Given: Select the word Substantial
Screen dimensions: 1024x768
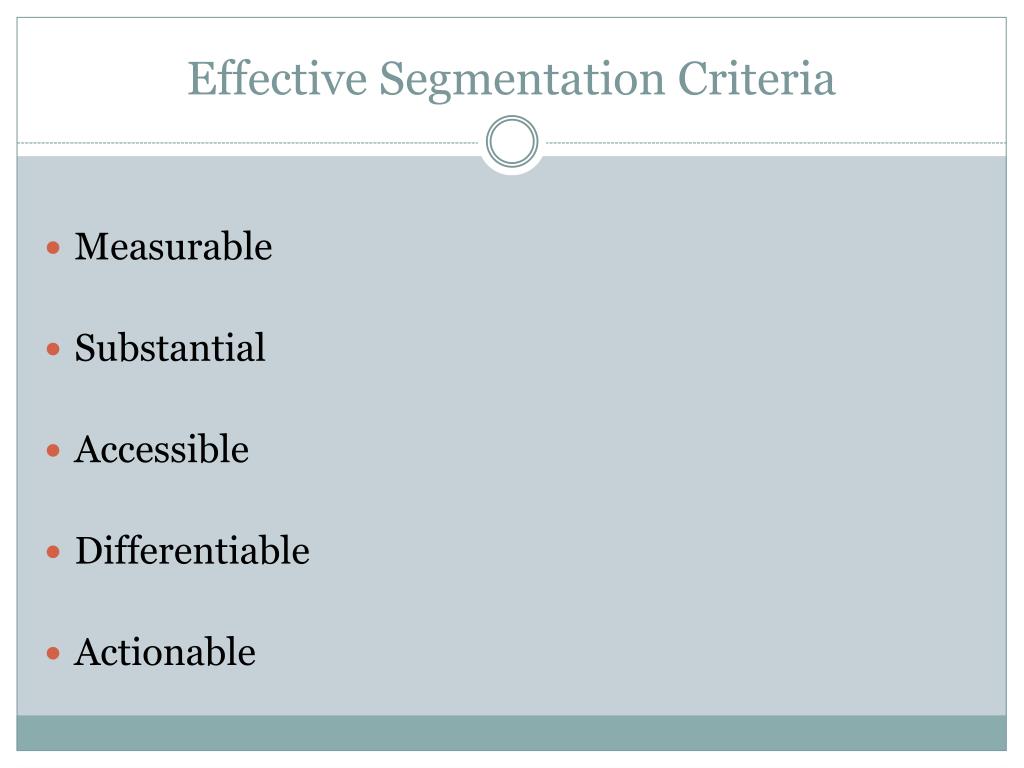Looking at the screenshot, I should click(170, 347).
